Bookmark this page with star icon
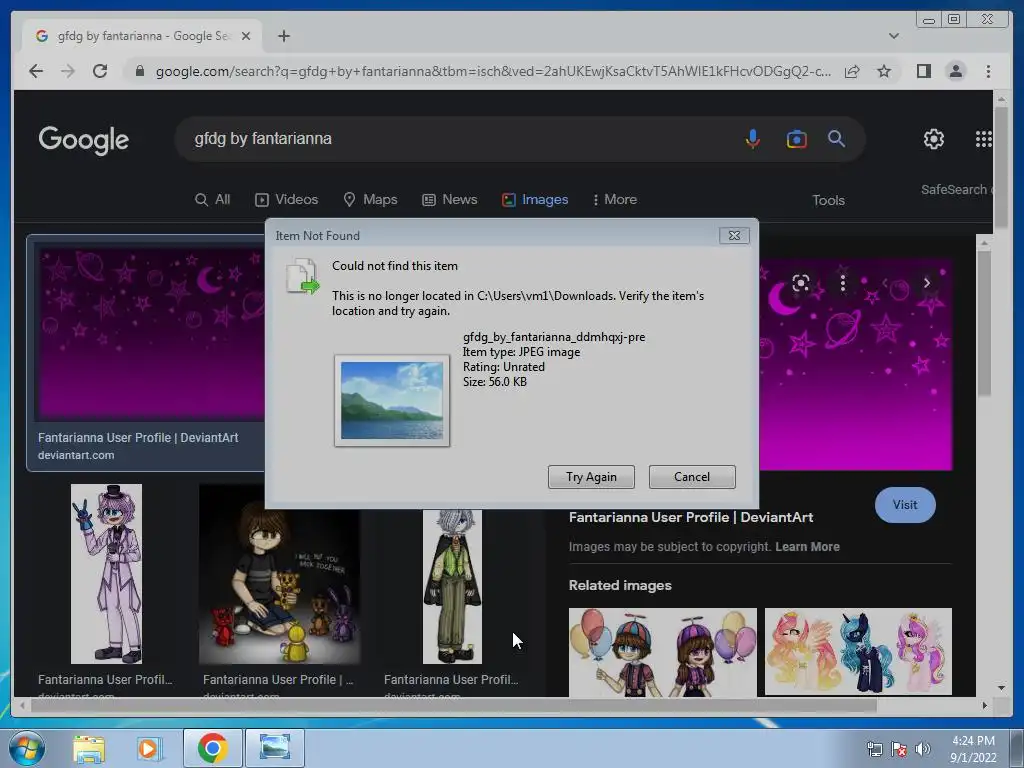Viewport: 1024px width, 768px height. click(x=884, y=71)
